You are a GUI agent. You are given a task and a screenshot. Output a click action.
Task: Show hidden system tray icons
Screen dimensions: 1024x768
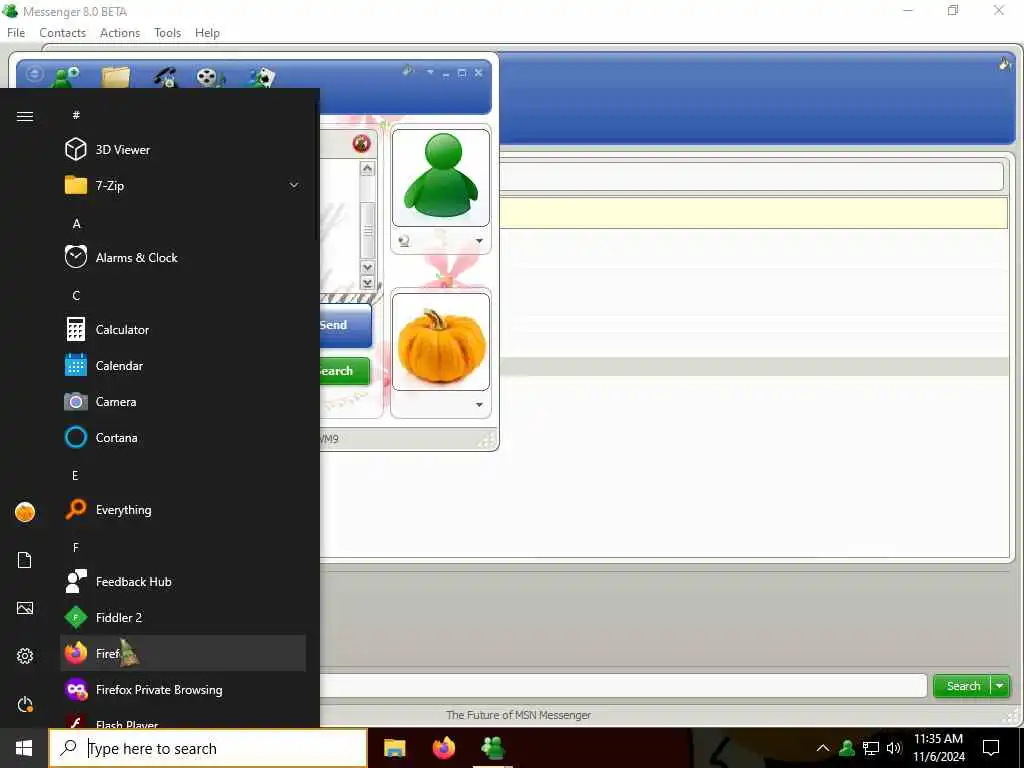[x=823, y=748]
